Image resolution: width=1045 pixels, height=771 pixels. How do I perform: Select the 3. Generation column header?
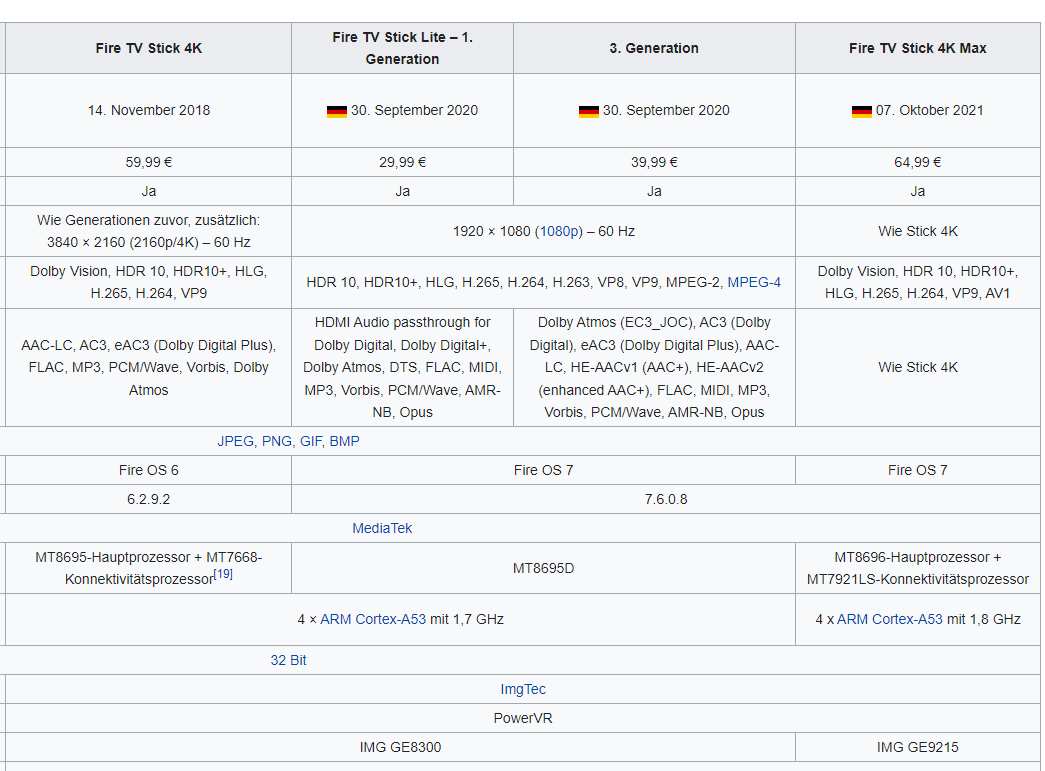[654, 48]
